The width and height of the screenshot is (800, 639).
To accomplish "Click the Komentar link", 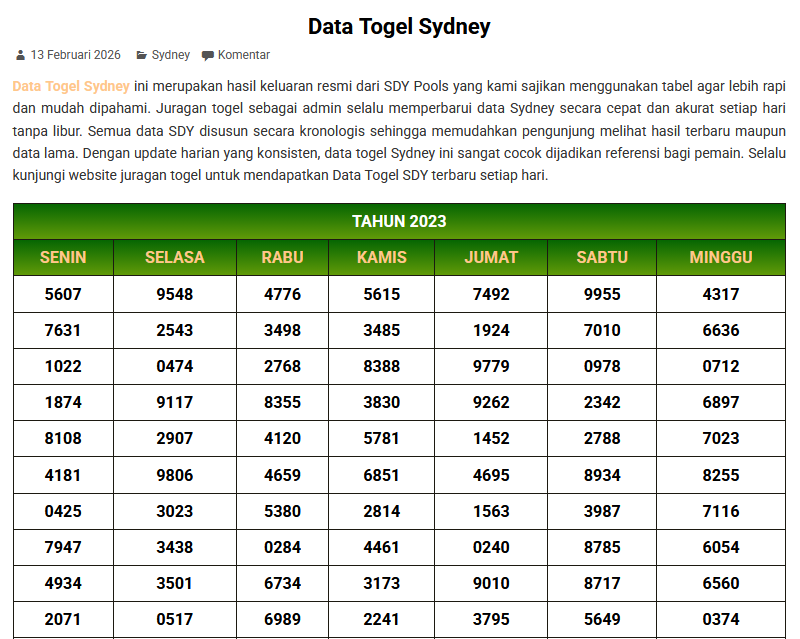I will 243,55.
